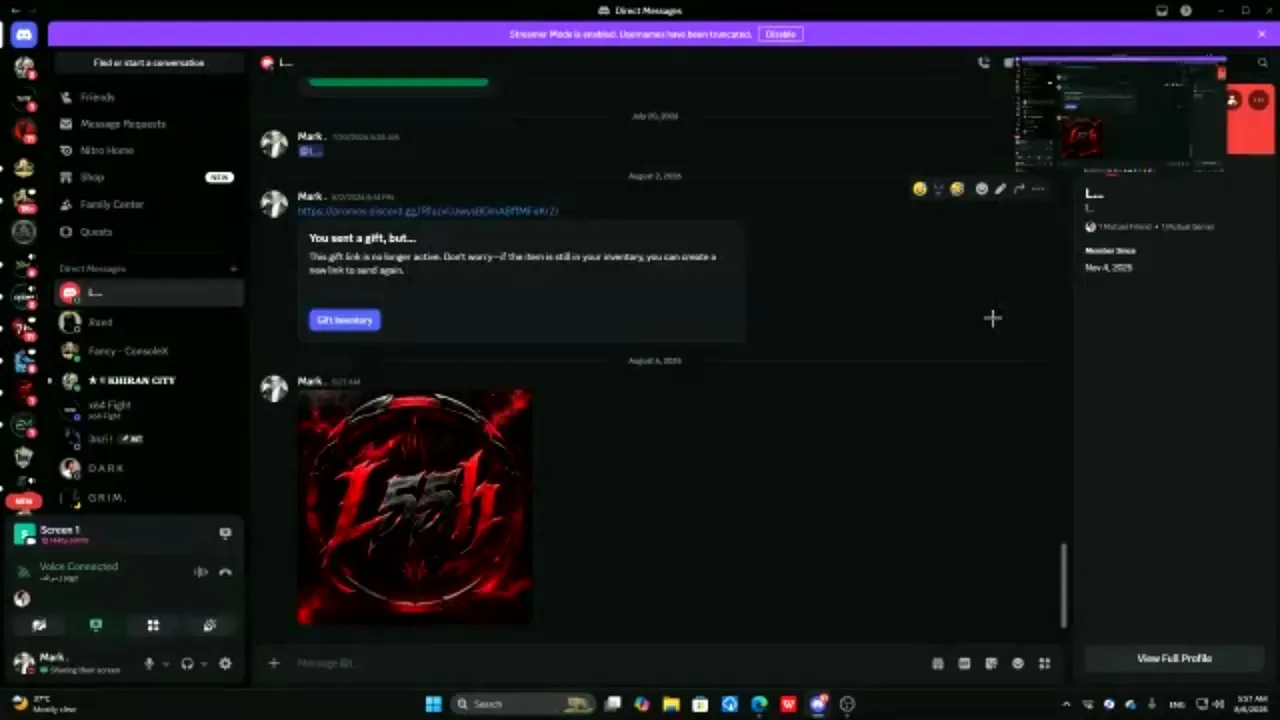Click Find or start a conversation box
Screen dimensions: 1280x720
point(149,62)
